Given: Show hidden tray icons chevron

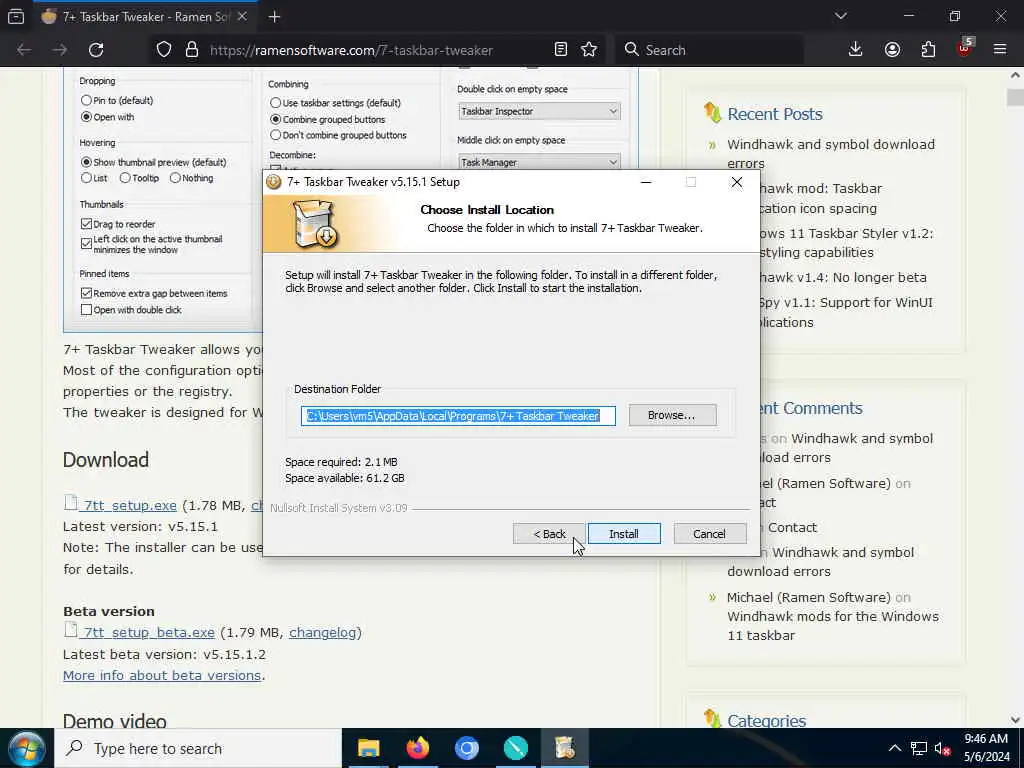Looking at the screenshot, I should [895, 748].
